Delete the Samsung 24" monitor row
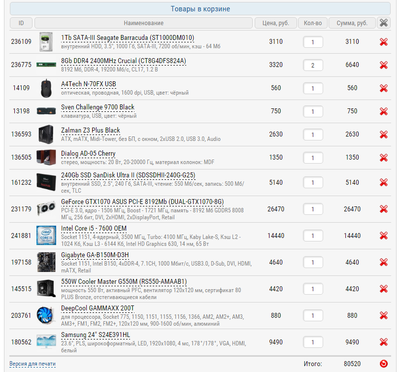The height and width of the screenshot is (372, 400). (x=383, y=342)
